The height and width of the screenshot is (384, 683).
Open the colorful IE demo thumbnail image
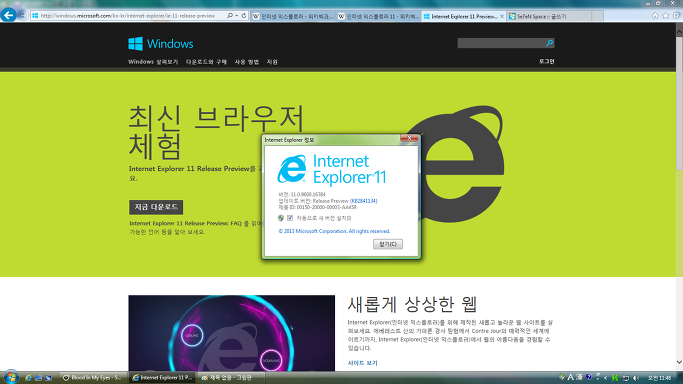coord(232,333)
